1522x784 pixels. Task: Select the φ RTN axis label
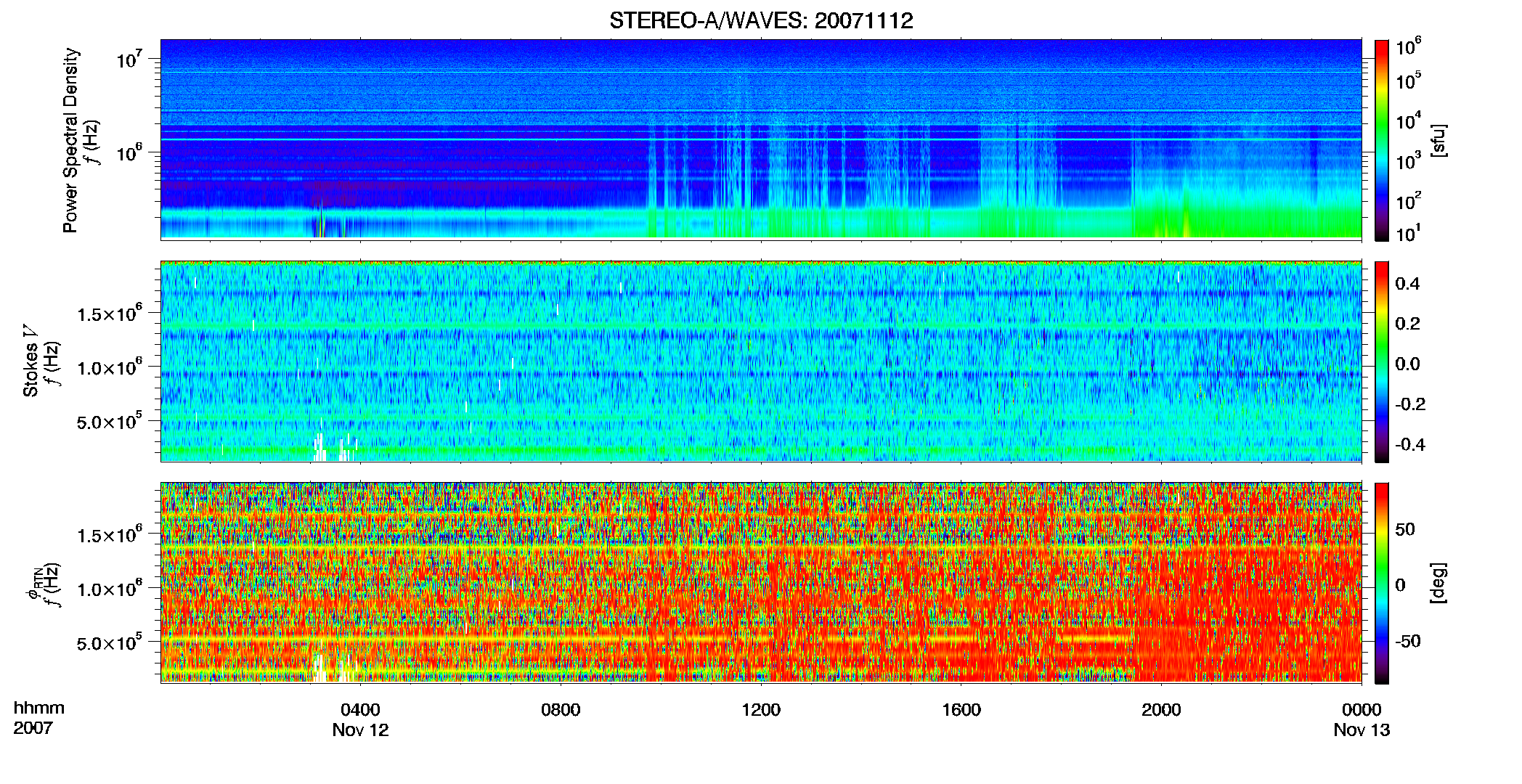[x=34, y=584]
